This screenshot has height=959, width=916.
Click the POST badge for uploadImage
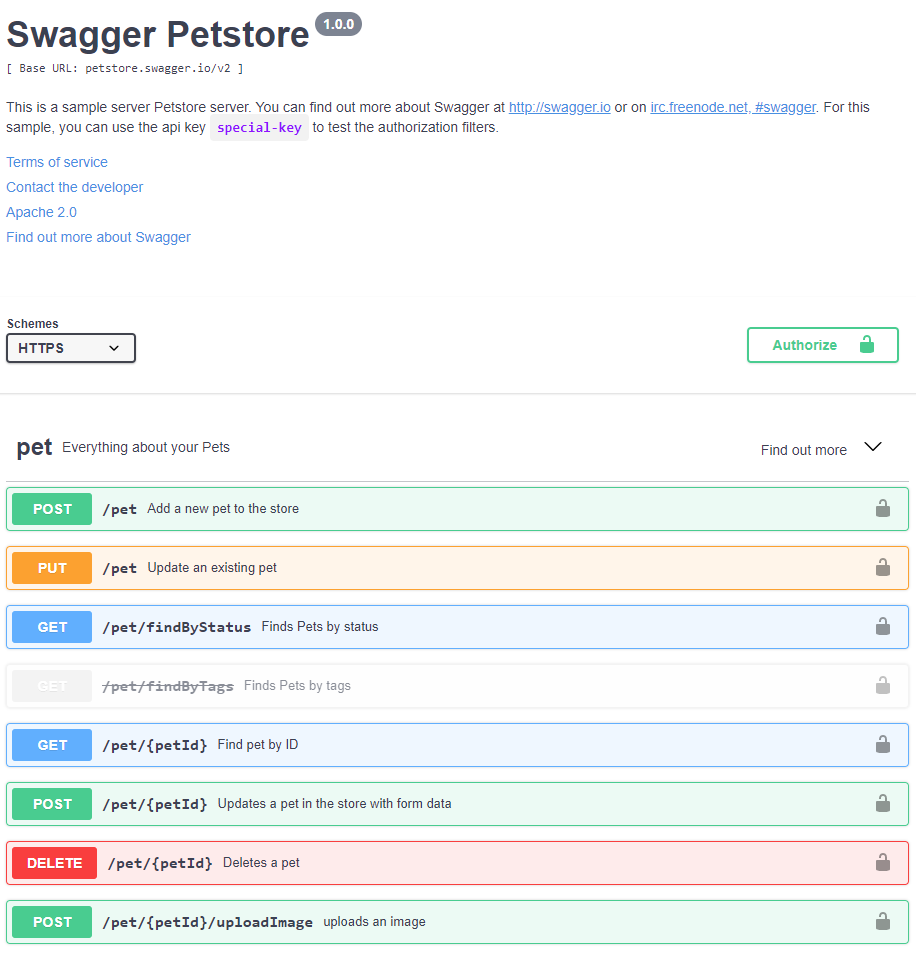(x=52, y=922)
